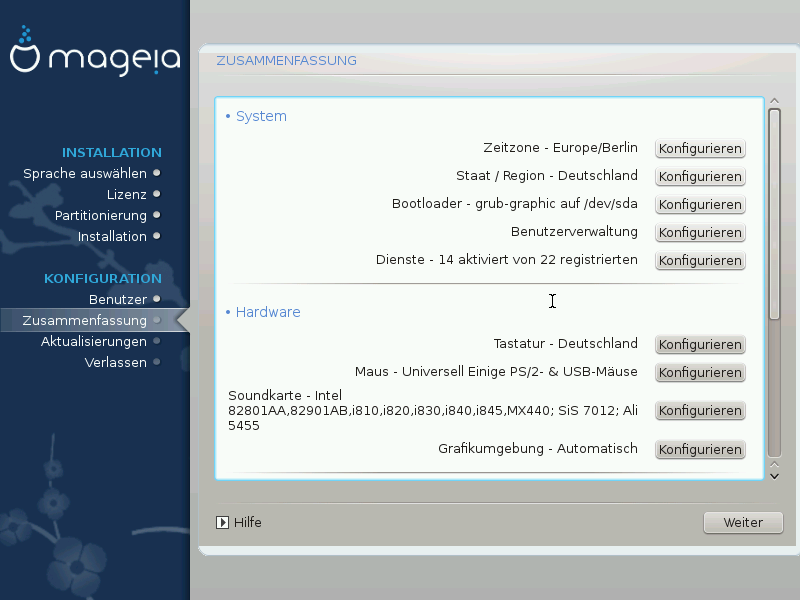
Task: Select the Partitionierung step in sidebar
Action: tap(101, 215)
